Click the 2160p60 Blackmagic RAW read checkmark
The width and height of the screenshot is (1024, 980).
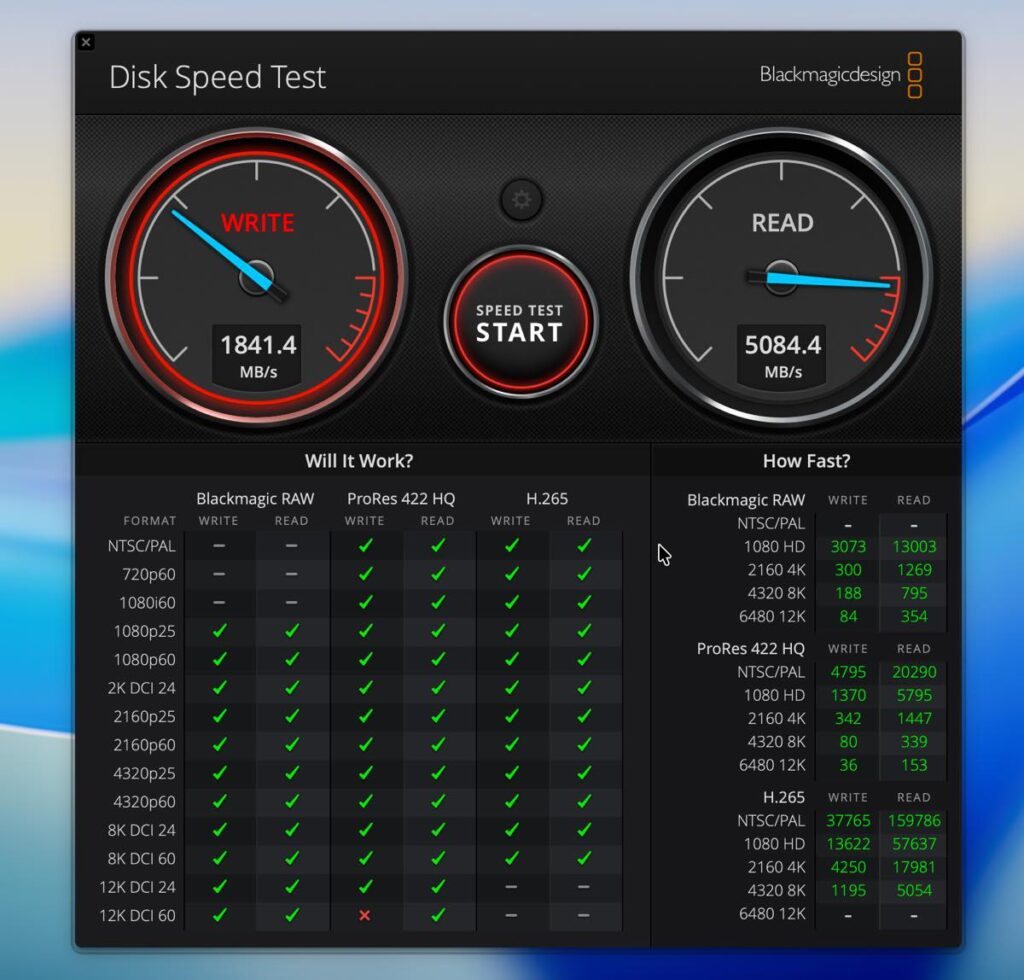(x=292, y=744)
